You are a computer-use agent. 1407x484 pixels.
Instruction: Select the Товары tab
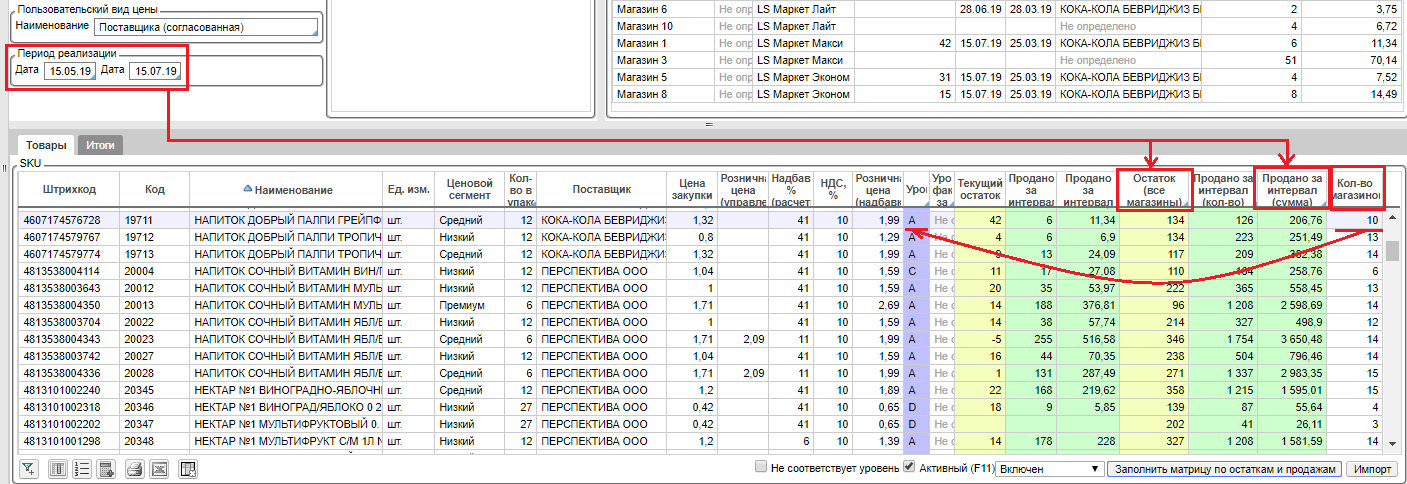[46, 145]
